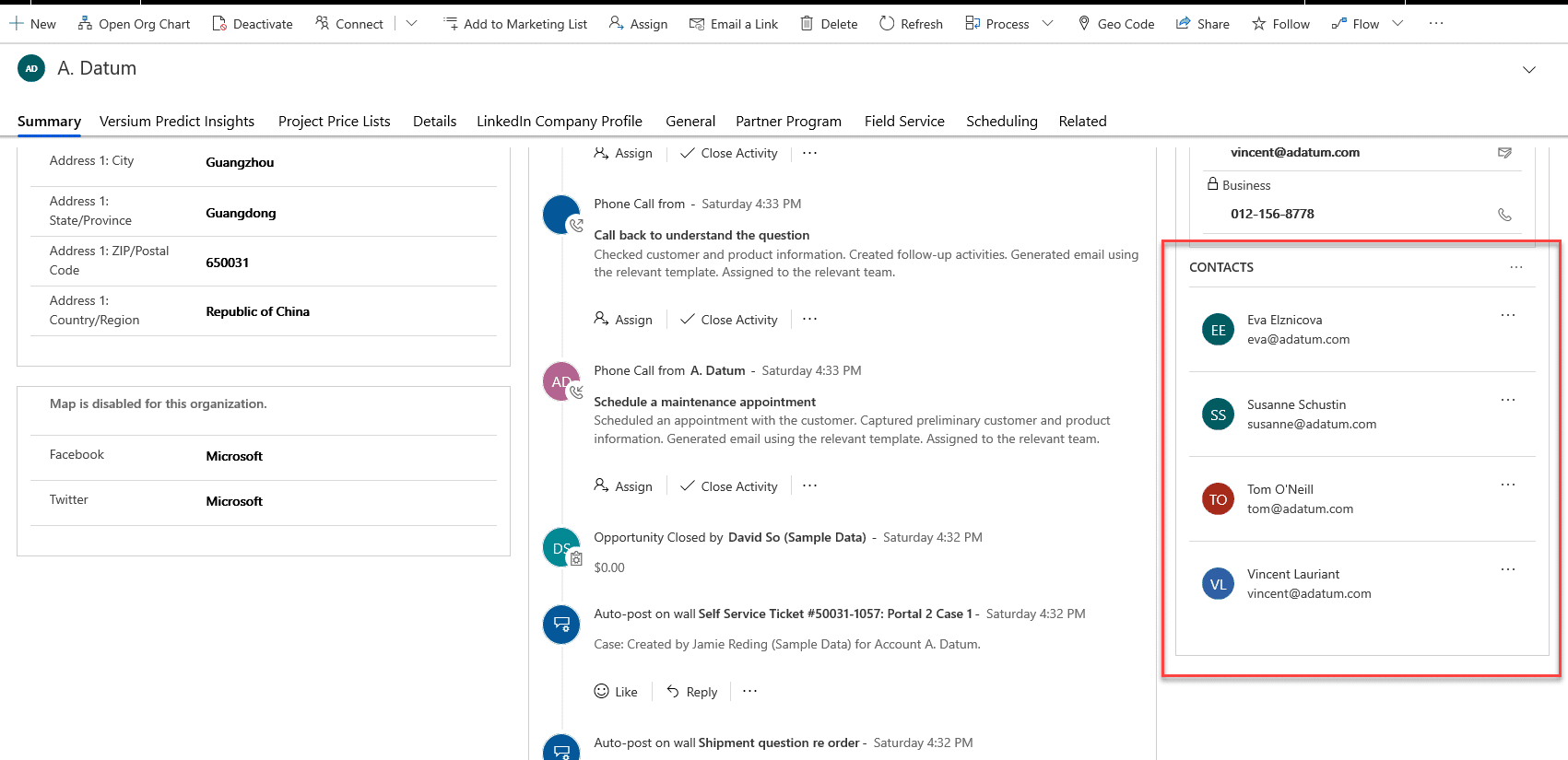Click the Twitter field value Microsoft
1568x760 pixels.
(234, 501)
